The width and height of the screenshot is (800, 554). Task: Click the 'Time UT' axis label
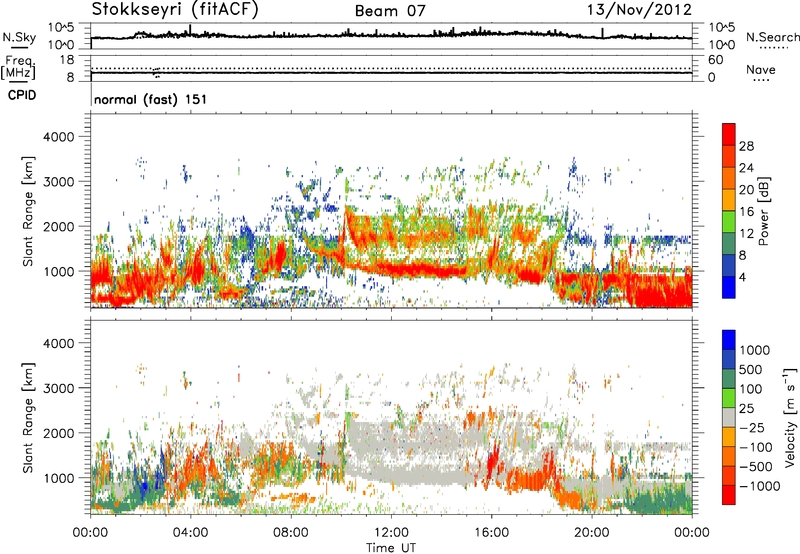pos(391,548)
